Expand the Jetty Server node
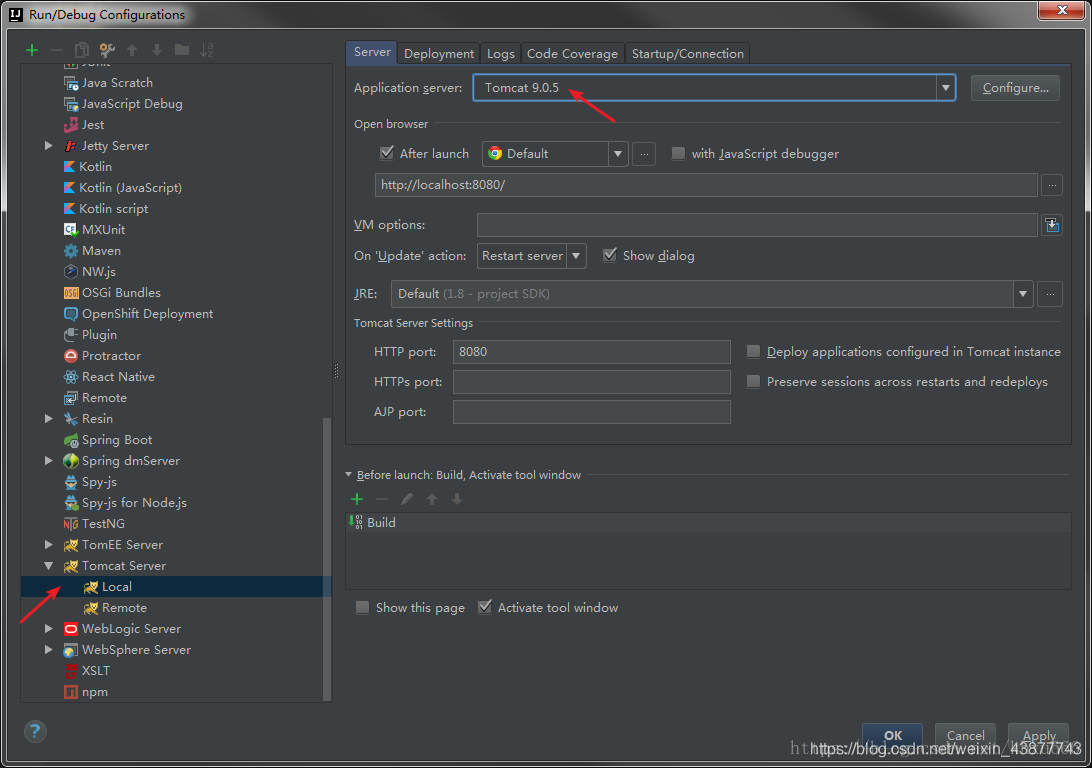The image size is (1092, 768). [x=48, y=146]
